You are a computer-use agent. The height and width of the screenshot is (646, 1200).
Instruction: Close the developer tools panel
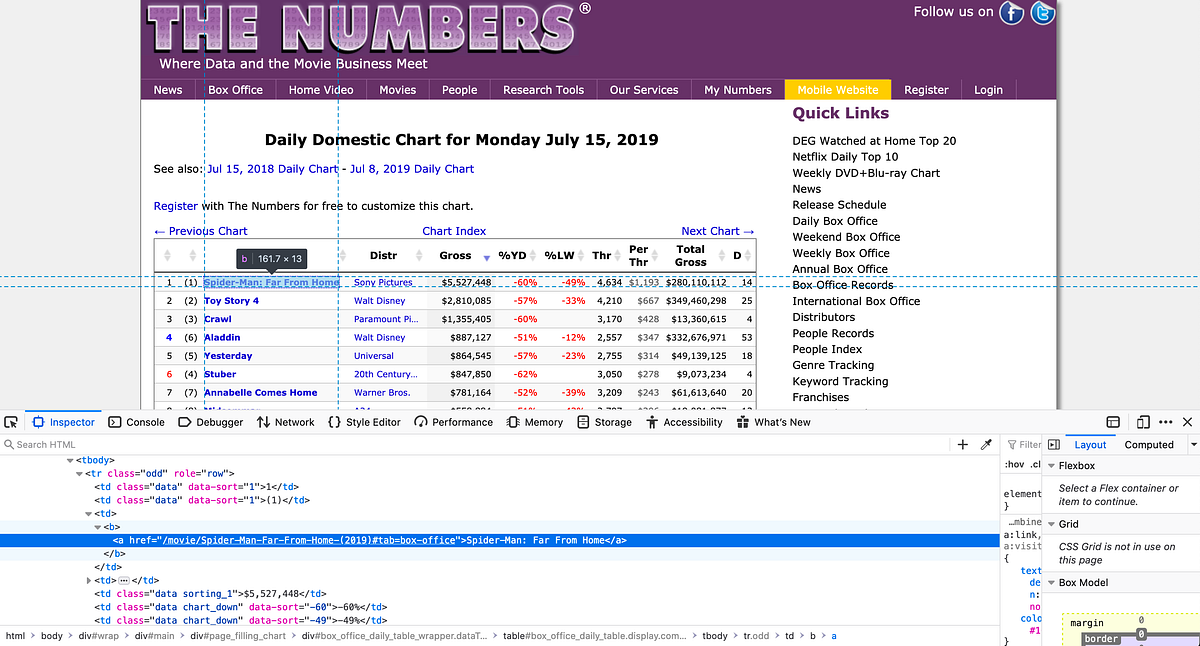(1188, 422)
